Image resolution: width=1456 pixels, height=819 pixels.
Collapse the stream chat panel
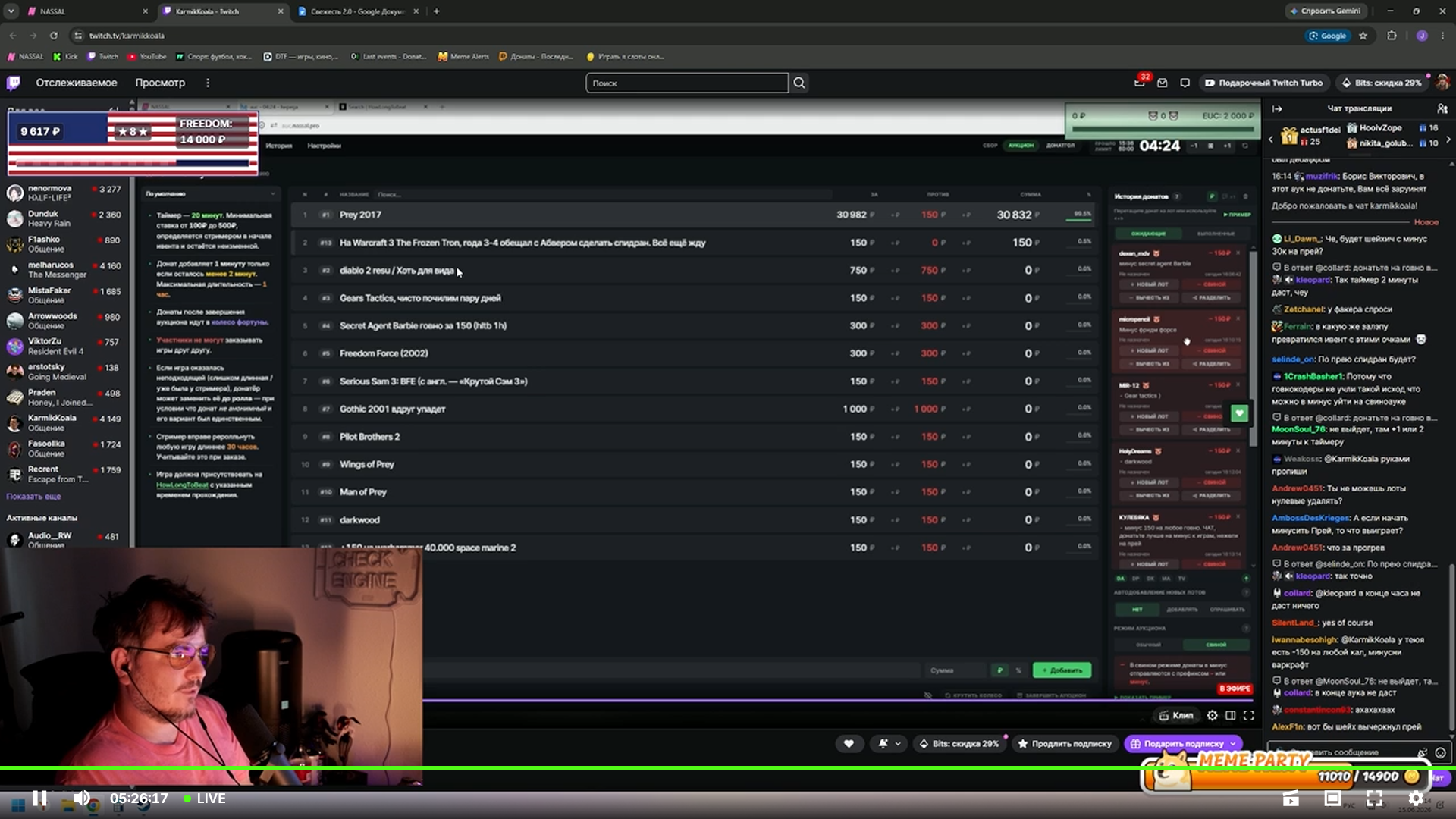click(x=1277, y=108)
